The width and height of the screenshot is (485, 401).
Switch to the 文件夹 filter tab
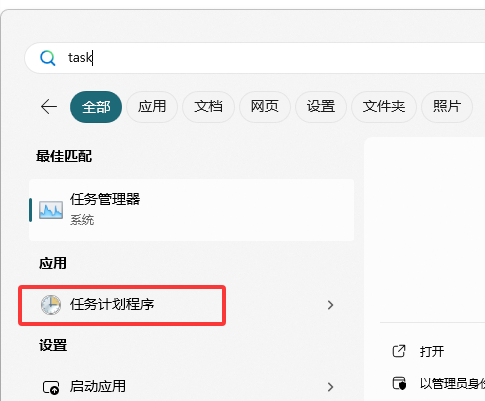point(384,107)
